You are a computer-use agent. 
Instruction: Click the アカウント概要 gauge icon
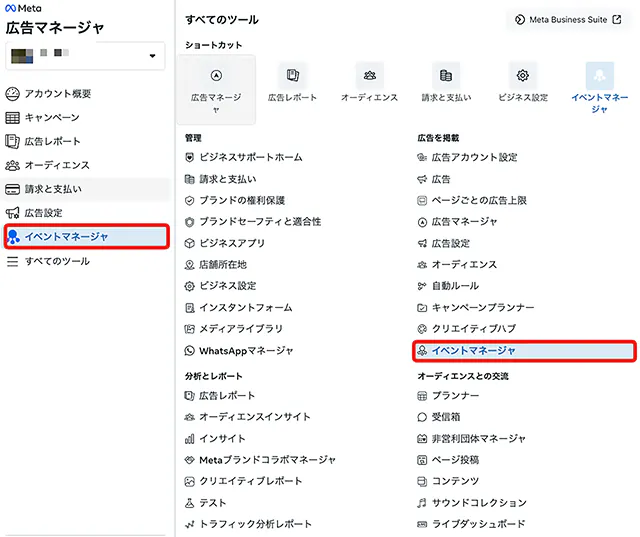coord(12,94)
